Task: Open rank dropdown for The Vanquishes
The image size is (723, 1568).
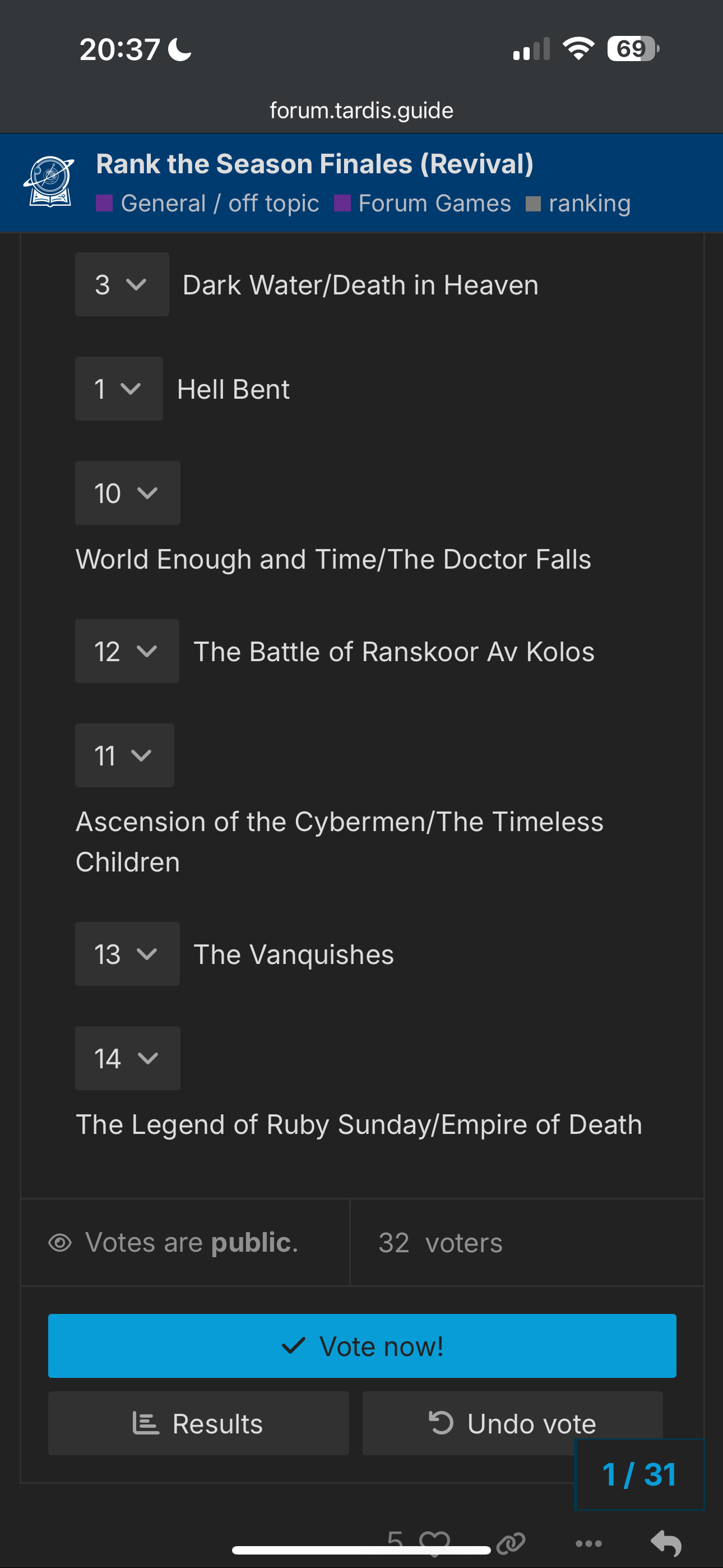Action: tap(127, 953)
